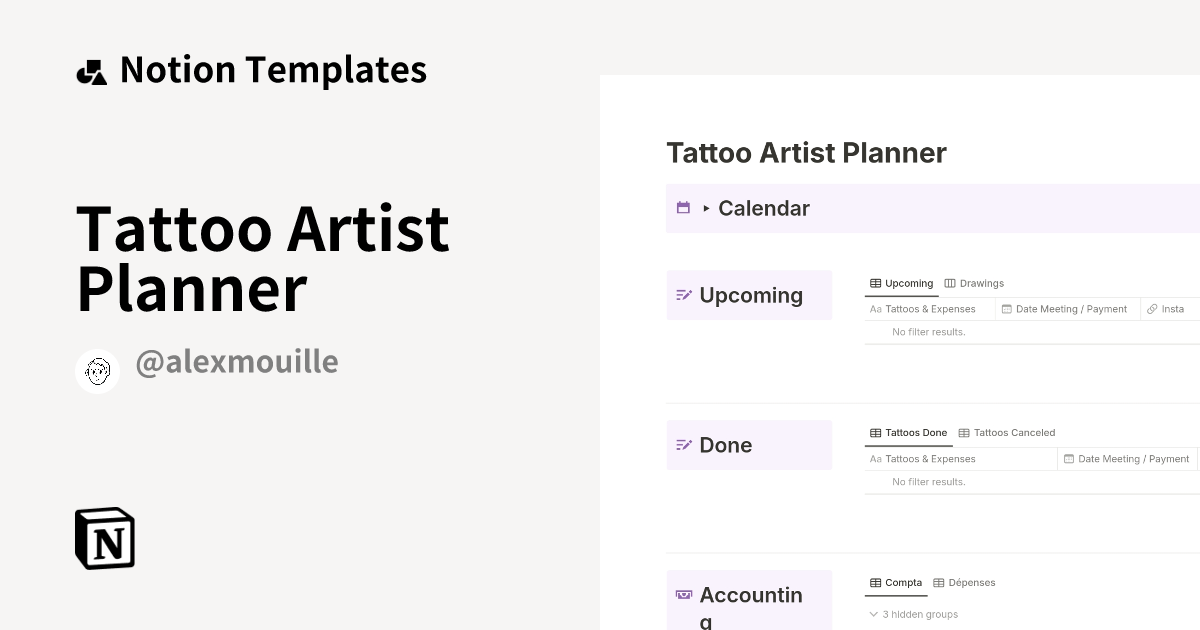Click the alexmouille avatar thumbnail
The height and width of the screenshot is (630, 1200).
click(x=98, y=371)
